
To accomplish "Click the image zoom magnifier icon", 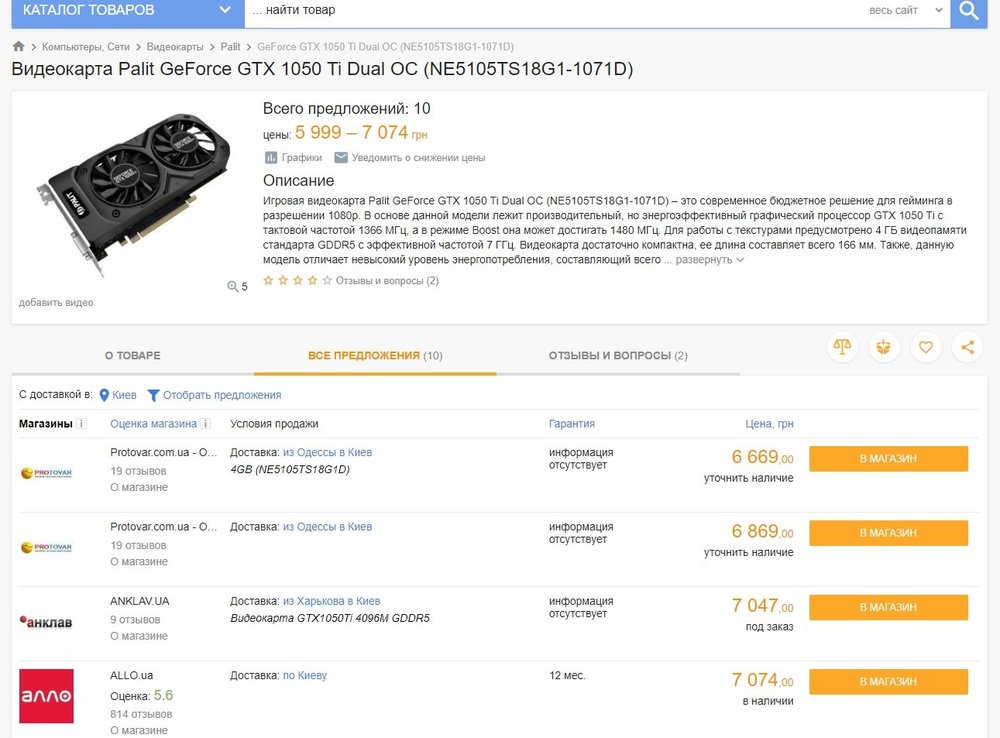I will tap(234, 287).
